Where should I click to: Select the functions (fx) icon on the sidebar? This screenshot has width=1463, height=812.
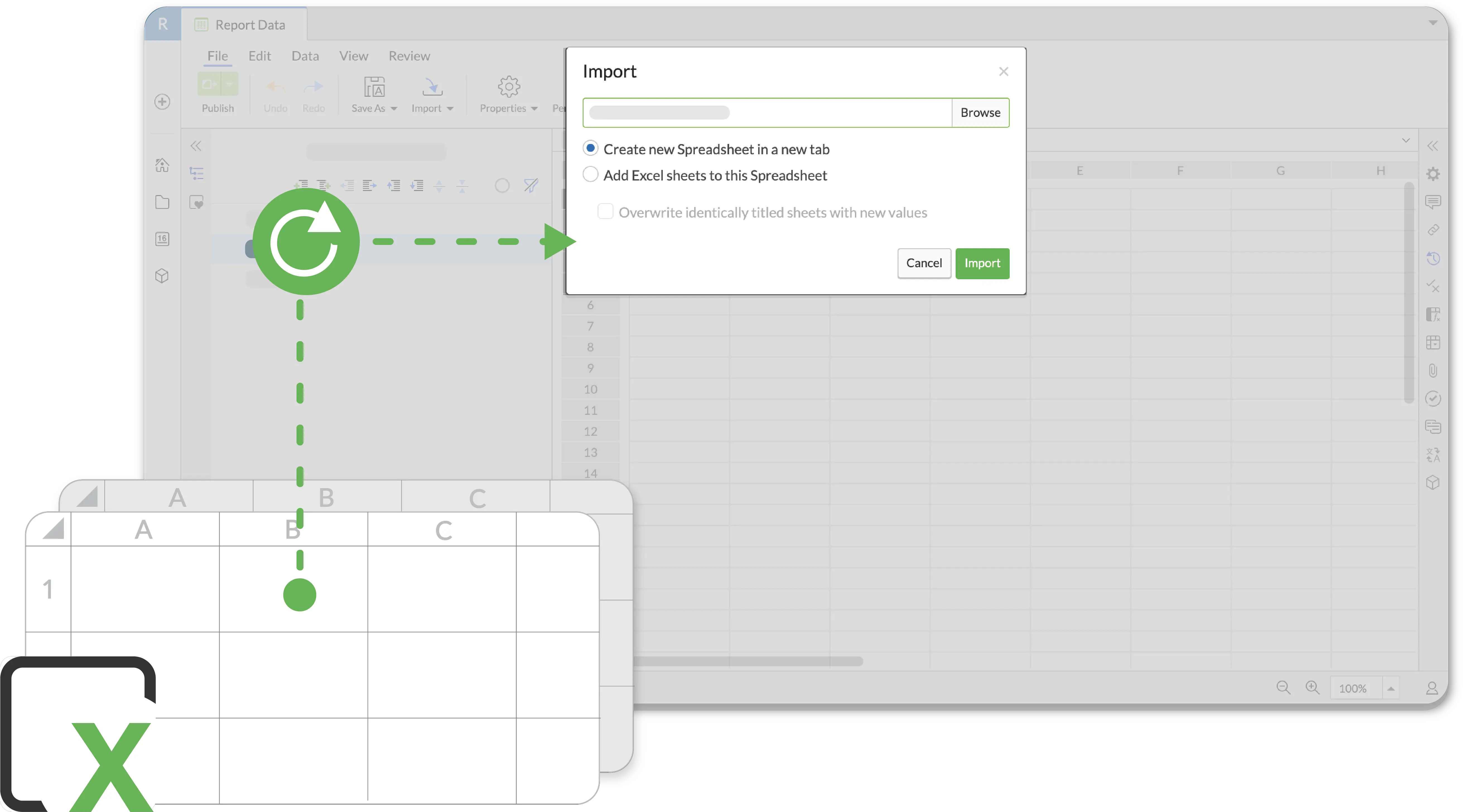pyautogui.click(x=1433, y=314)
